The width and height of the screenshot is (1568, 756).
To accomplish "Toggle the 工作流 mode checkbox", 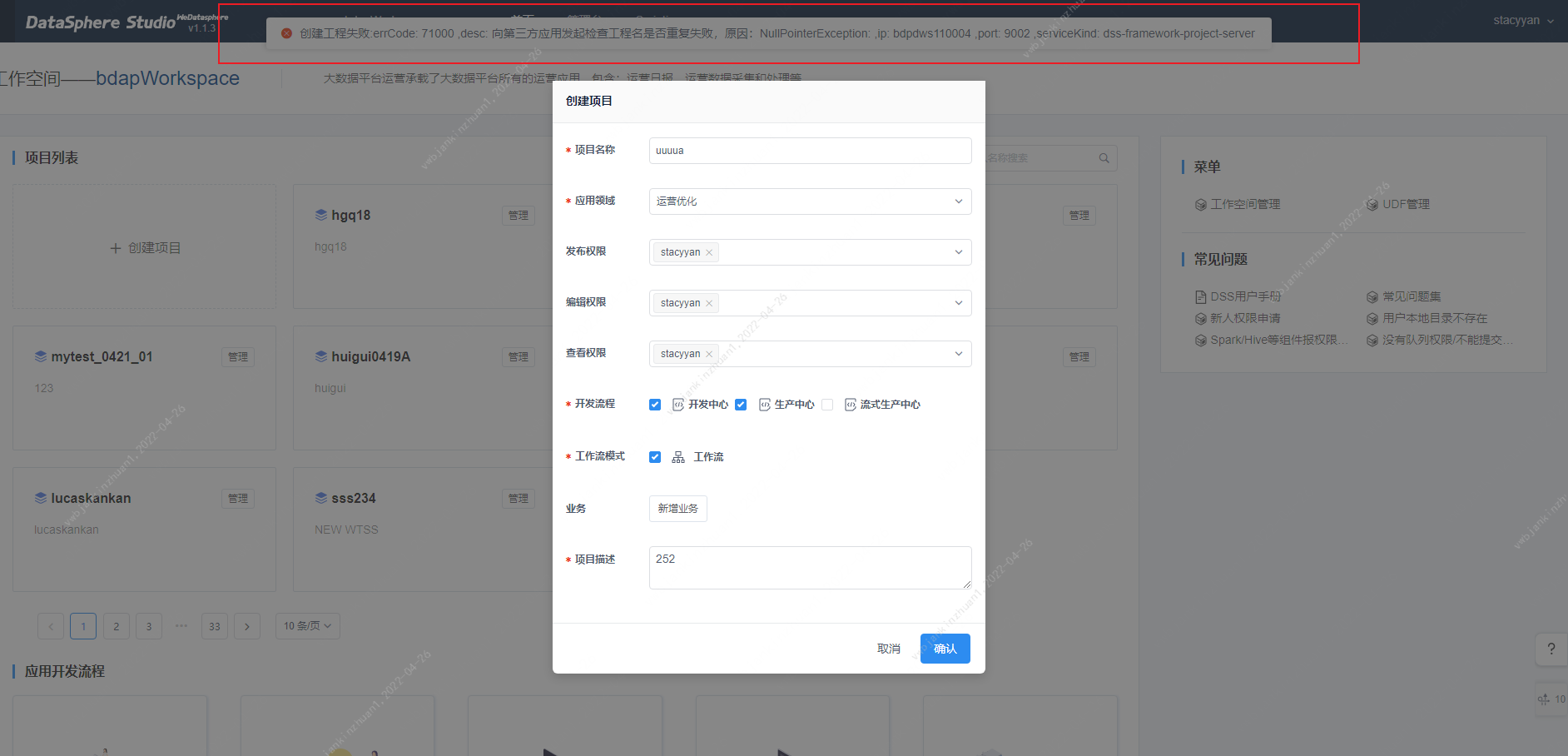I will coord(655,457).
